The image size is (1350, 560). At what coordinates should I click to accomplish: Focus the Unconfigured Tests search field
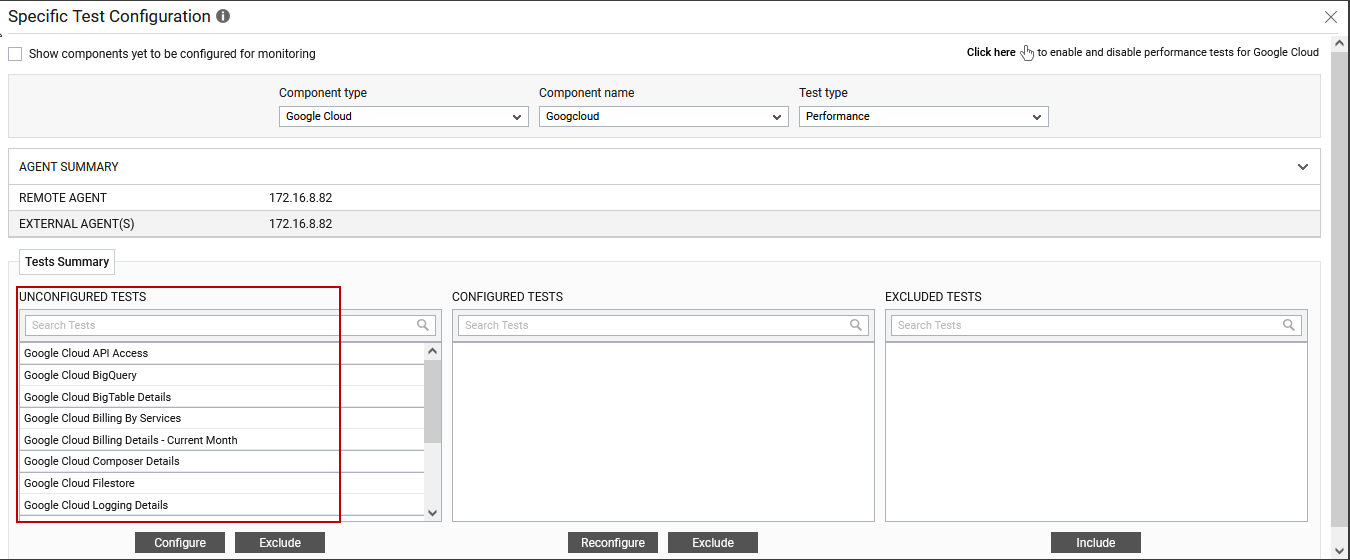pos(230,325)
